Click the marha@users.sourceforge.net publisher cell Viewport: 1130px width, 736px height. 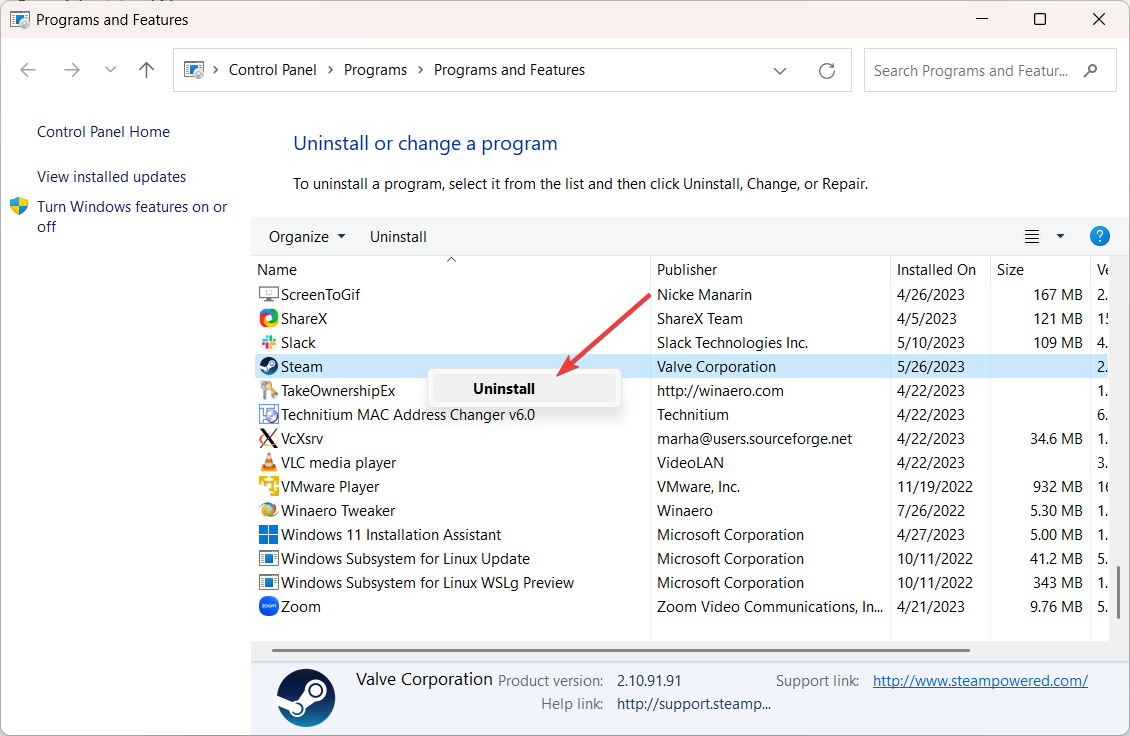point(754,438)
